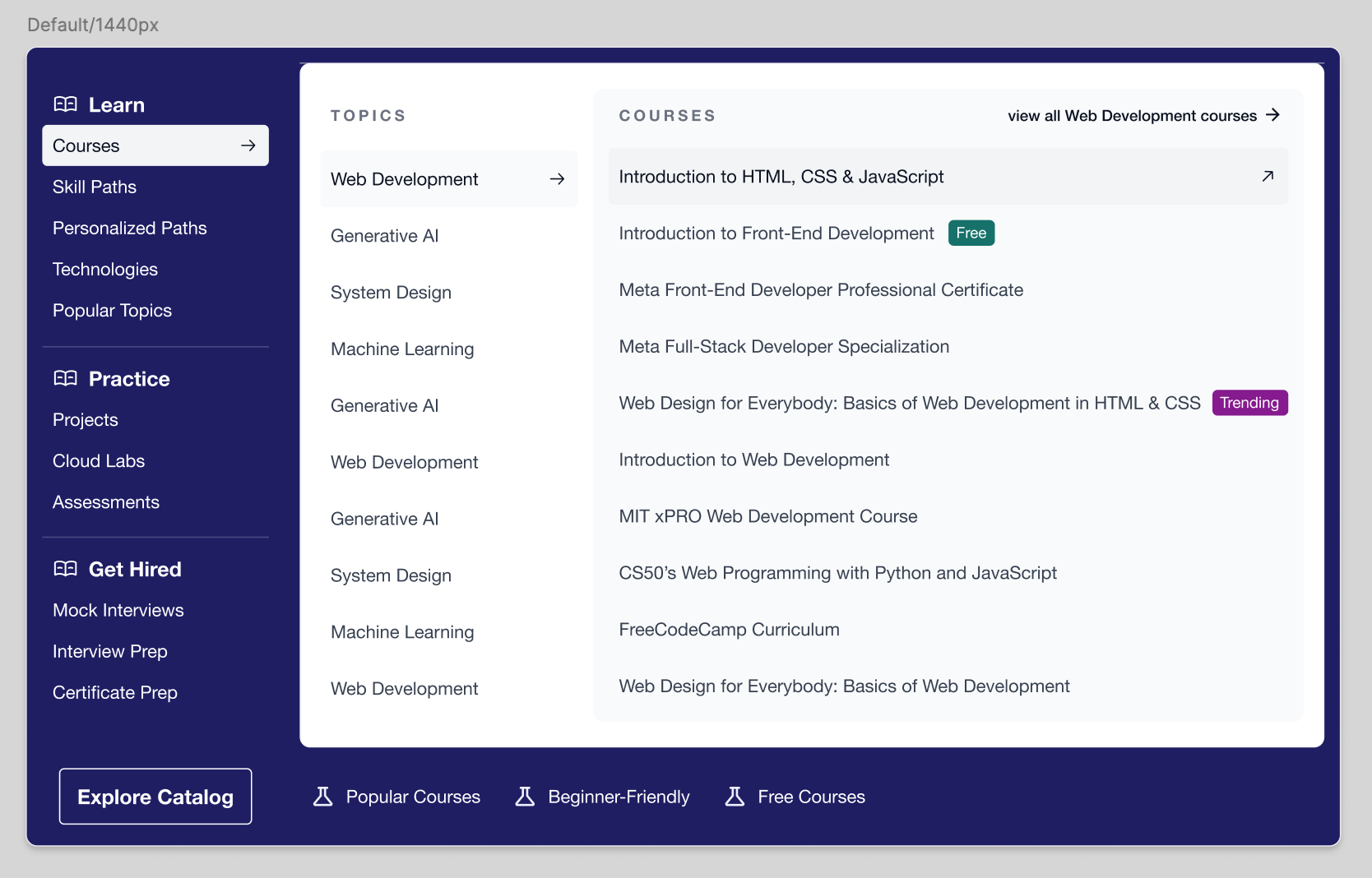
Task: Click the book icon beside Get Hired
Action: [x=66, y=569]
